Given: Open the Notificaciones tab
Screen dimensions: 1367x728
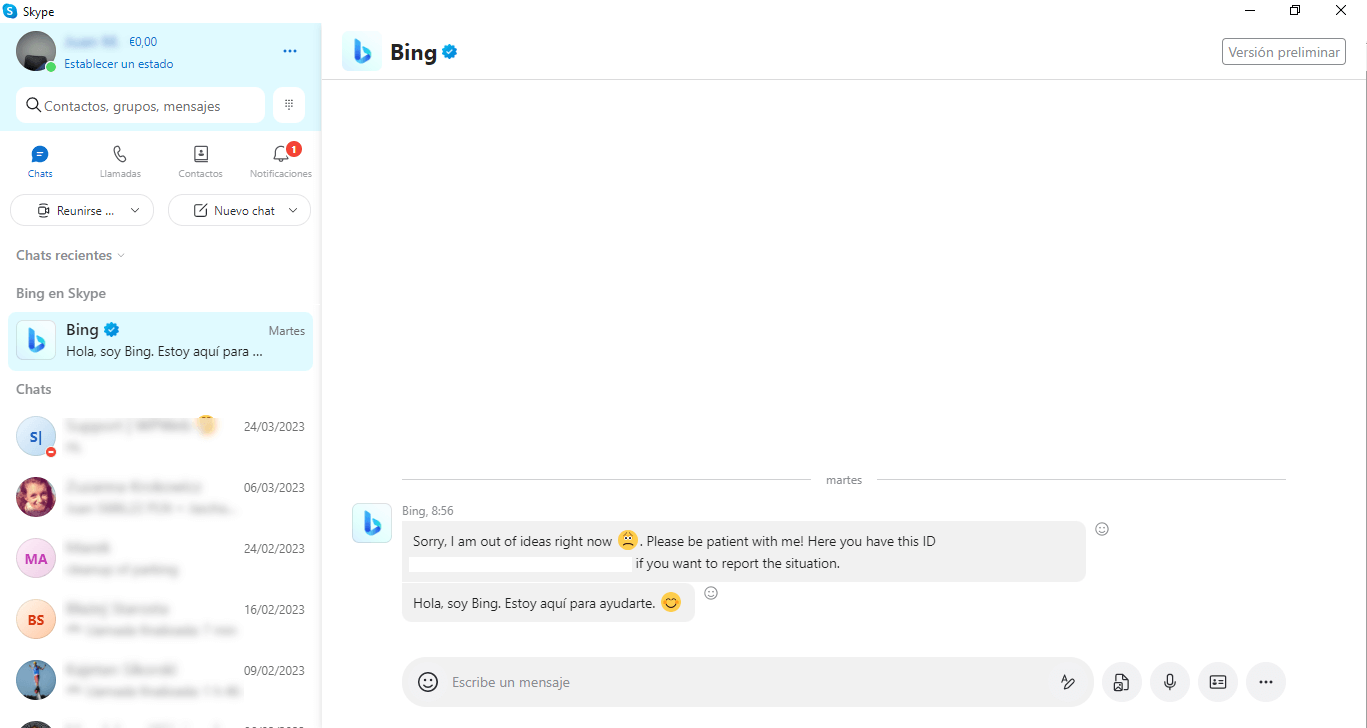Looking at the screenshot, I should tap(281, 162).
